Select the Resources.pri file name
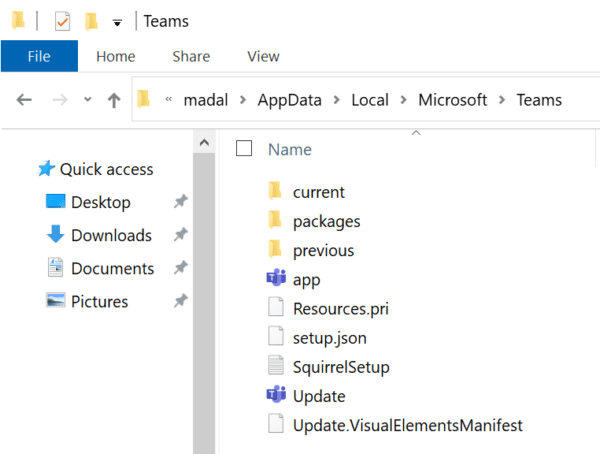The width and height of the screenshot is (600, 454). point(341,309)
